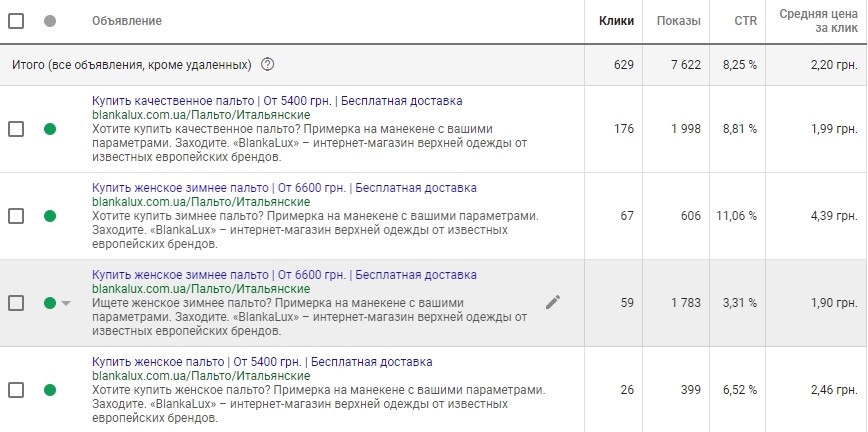Click green status dot of ad with 26 clicks
The image size is (868, 432).
coord(50,390)
